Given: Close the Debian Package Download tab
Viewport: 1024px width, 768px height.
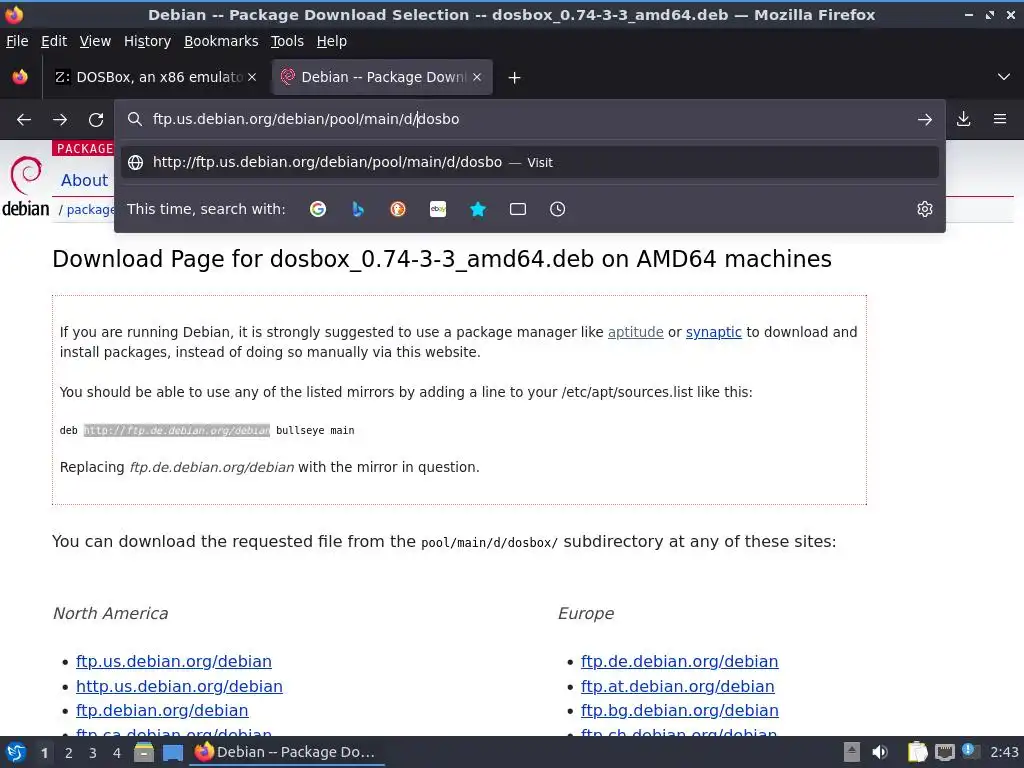Looking at the screenshot, I should (477, 77).
